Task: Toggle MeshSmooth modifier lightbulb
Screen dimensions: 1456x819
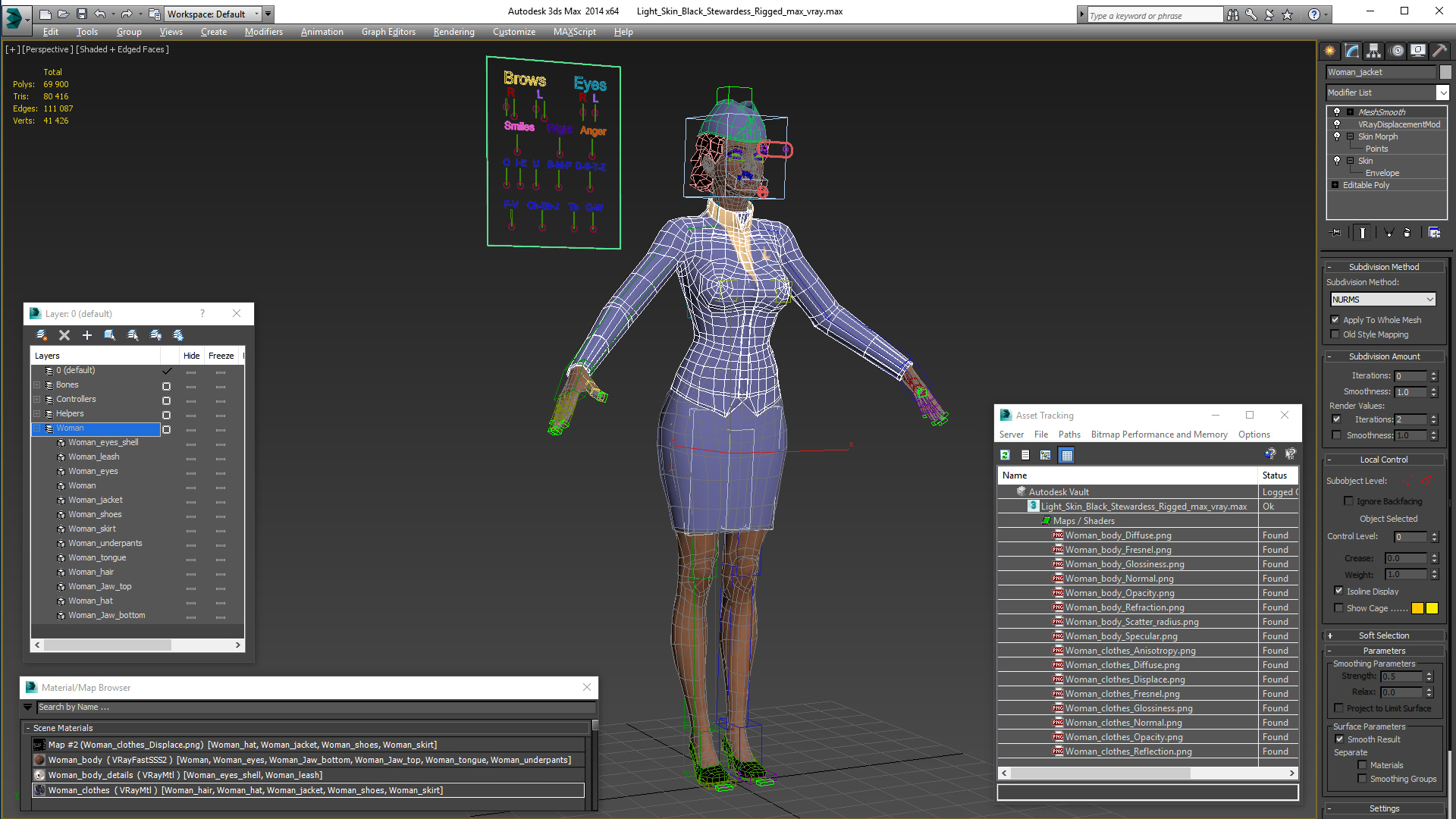Action: pyautogui.click(x=1337, y=112)
